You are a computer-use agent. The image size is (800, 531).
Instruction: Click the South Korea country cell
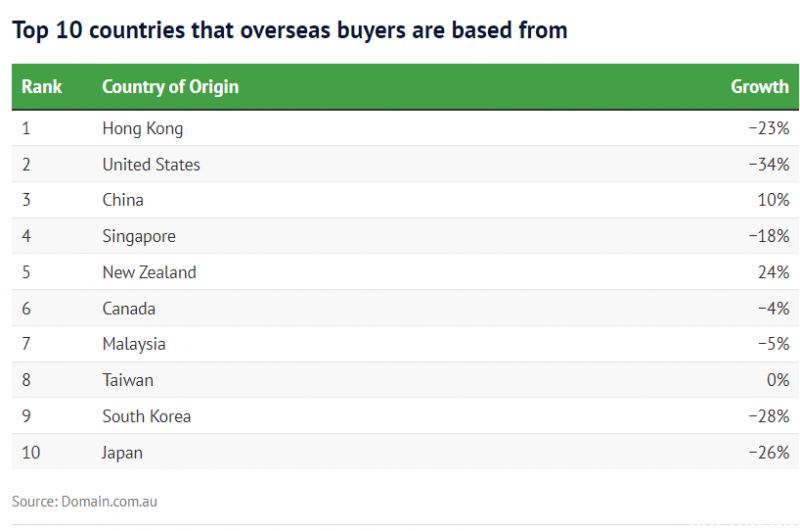(x=147, y=416)
